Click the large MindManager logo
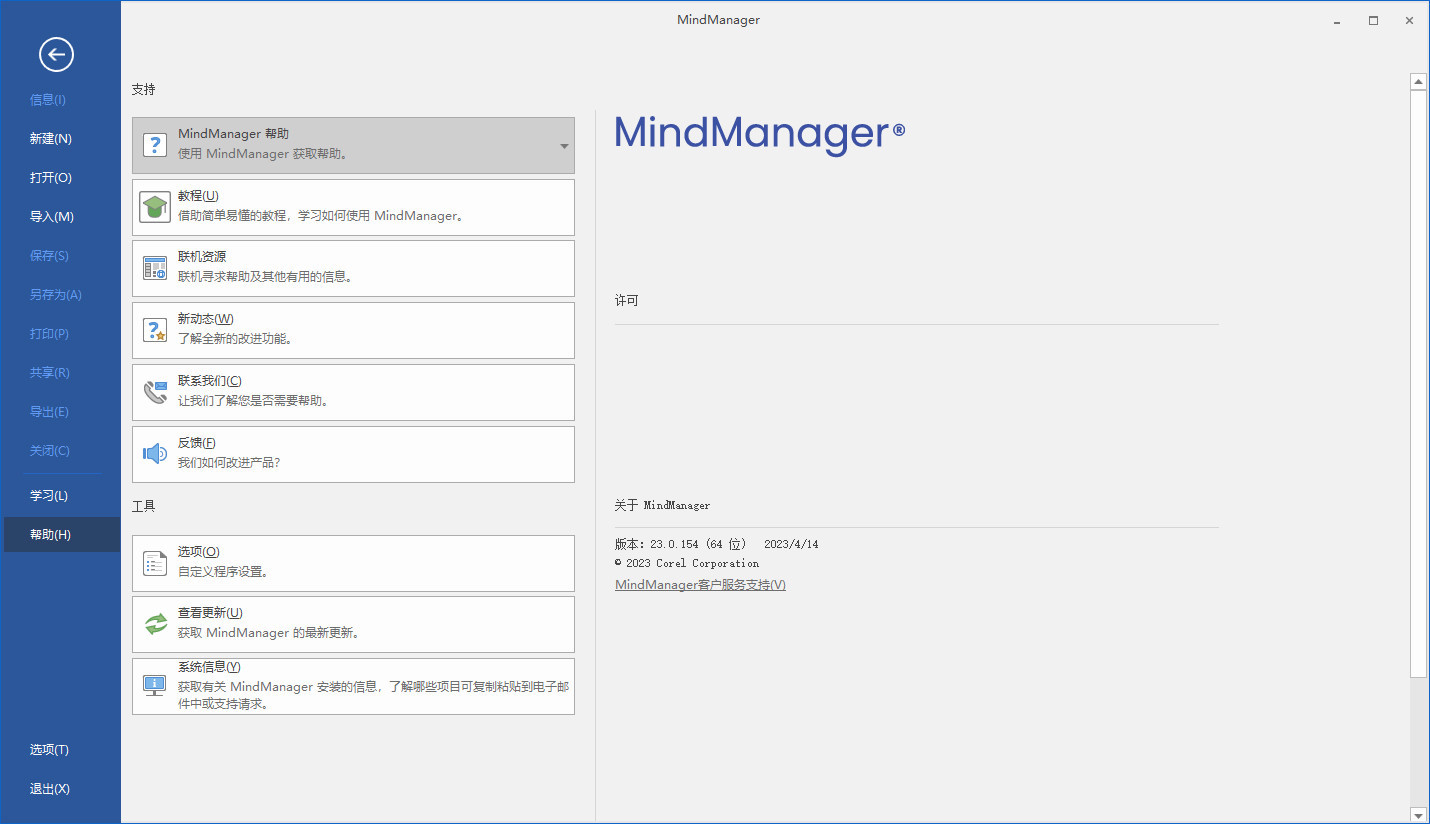 click(760, 134)
